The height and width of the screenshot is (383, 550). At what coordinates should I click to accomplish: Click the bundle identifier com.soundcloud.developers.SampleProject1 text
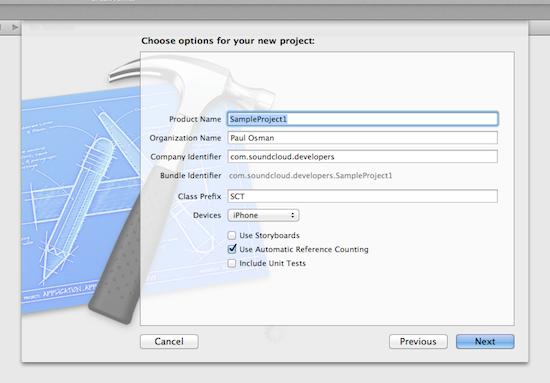pyautogui.click(x=311, y=176)
